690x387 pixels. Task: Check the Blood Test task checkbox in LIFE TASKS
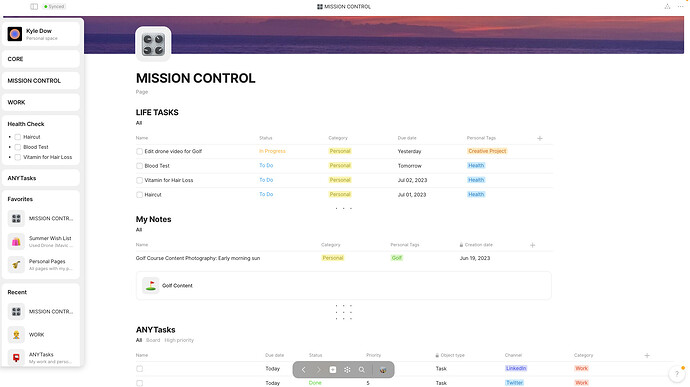pyautogui.click(x=139, y=166)
